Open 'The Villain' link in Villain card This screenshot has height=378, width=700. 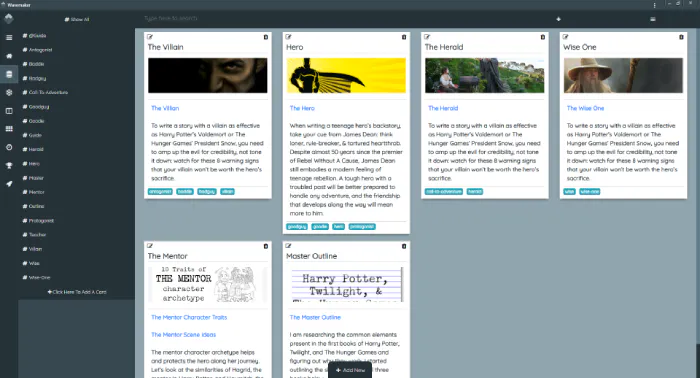click(165, 108)
